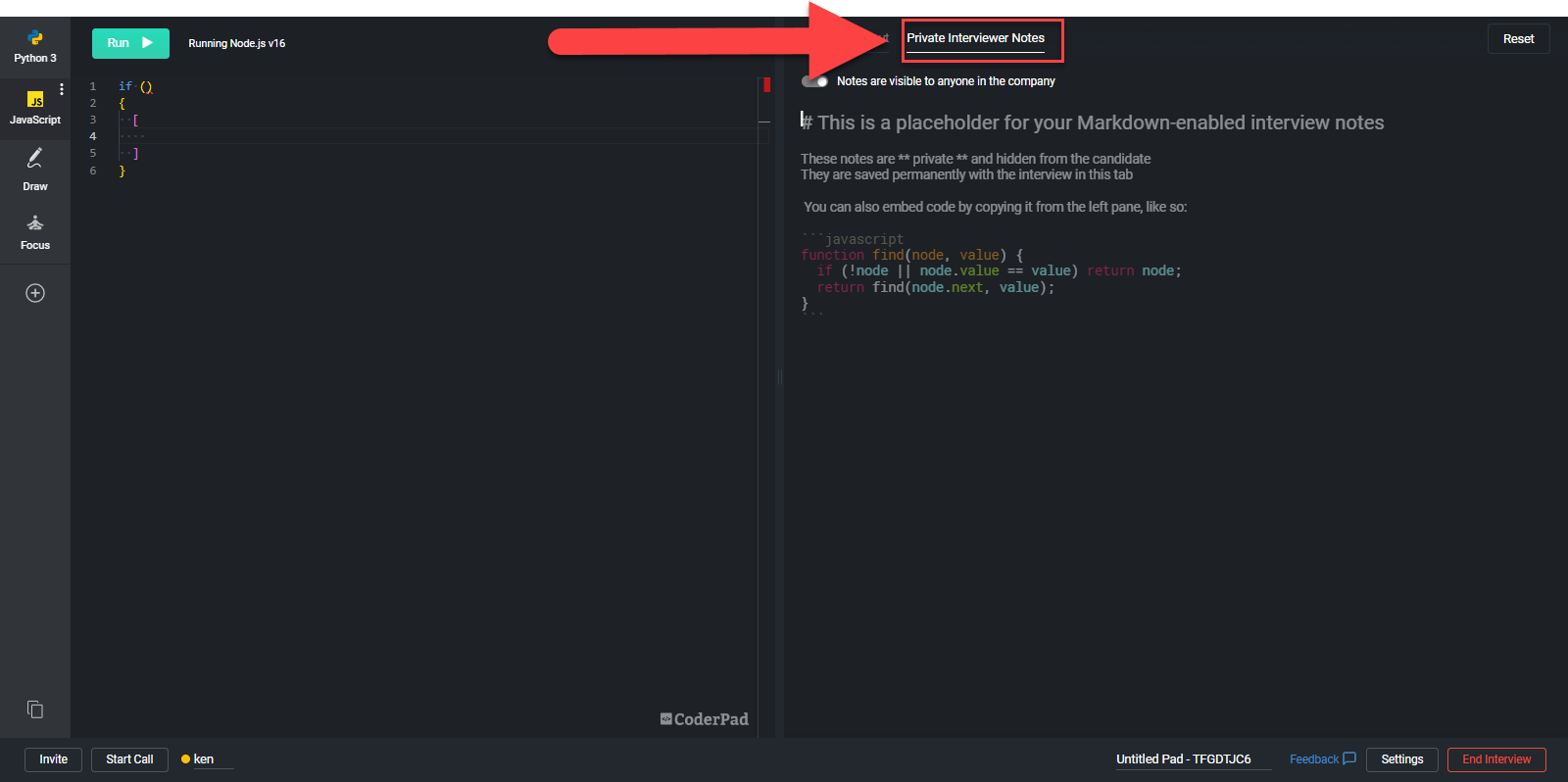Invite someone to the pad
Screen dimensions: 1568x782
pos(53,759)
